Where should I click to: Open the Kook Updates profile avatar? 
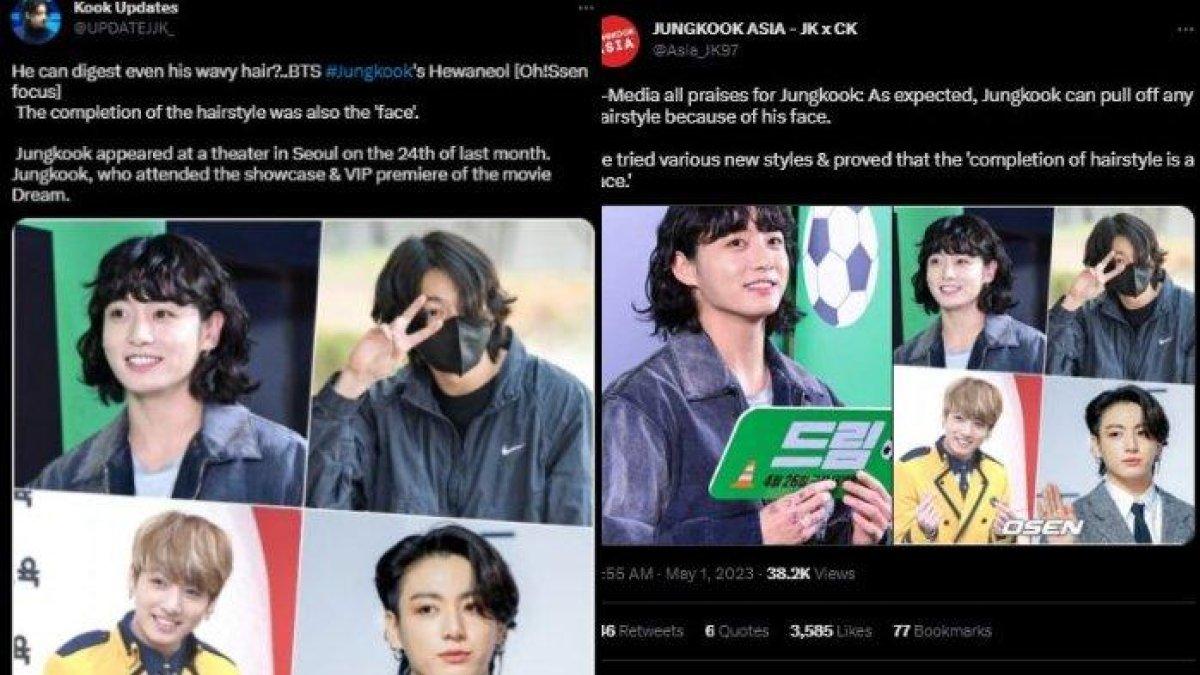click(36, 20)
